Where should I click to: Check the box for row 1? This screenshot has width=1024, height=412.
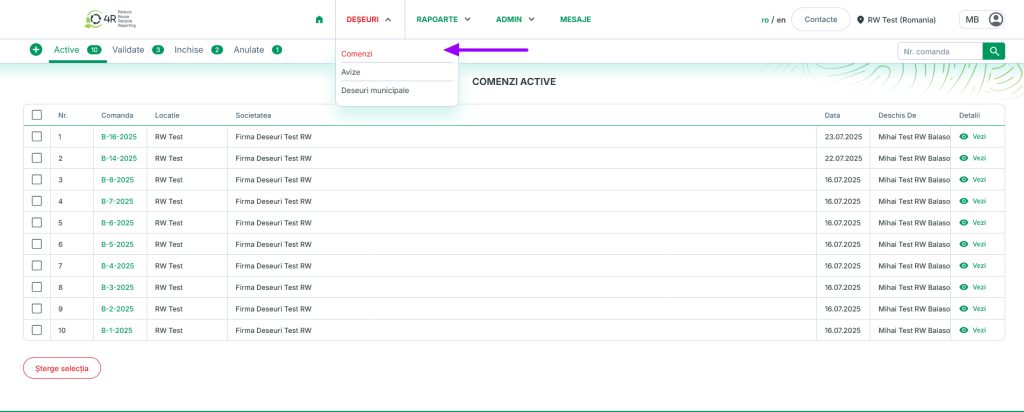[x=37, y=136]
